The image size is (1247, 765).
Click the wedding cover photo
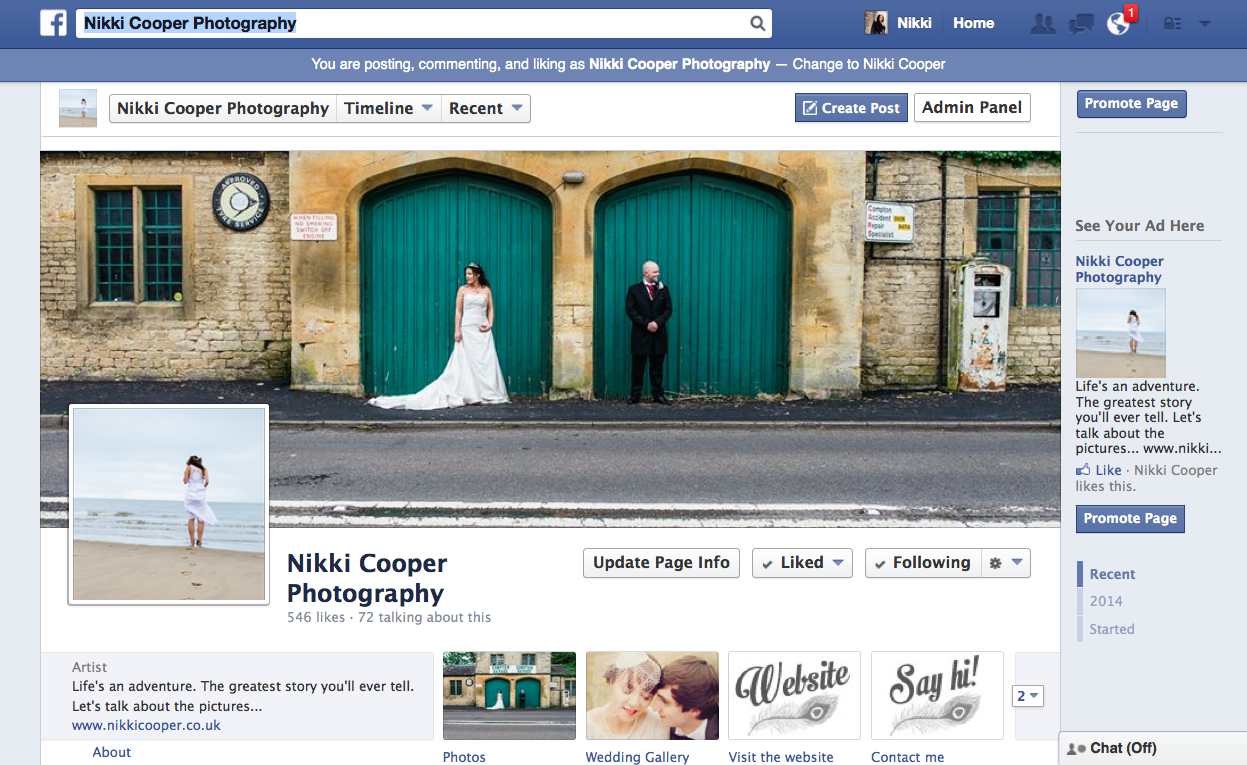coord(550,339)
